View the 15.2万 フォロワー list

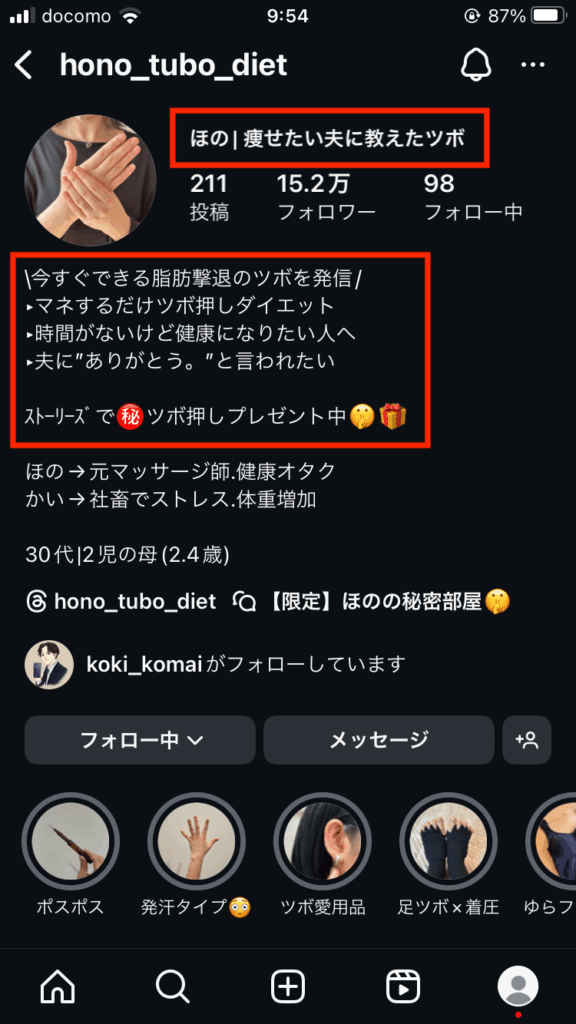[327, 198]
